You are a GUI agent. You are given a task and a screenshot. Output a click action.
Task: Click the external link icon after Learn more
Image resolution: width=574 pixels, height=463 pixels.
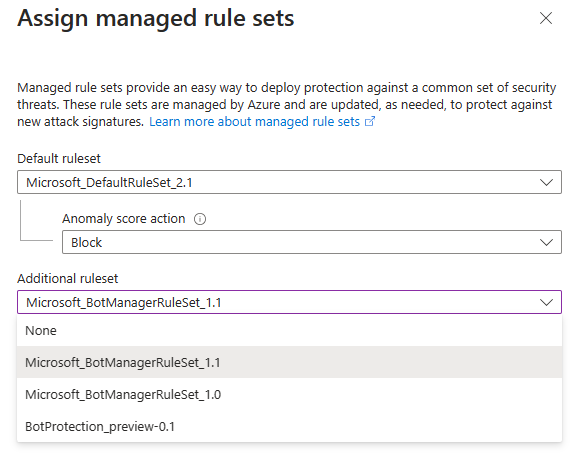point(370,122)
